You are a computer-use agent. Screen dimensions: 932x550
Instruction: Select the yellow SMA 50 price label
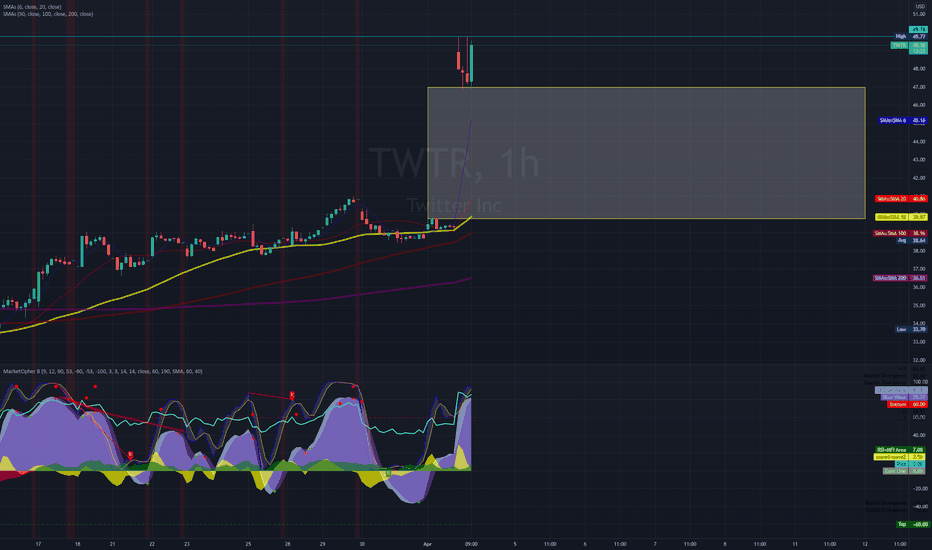pyautogui.click(x=901, y=217)
